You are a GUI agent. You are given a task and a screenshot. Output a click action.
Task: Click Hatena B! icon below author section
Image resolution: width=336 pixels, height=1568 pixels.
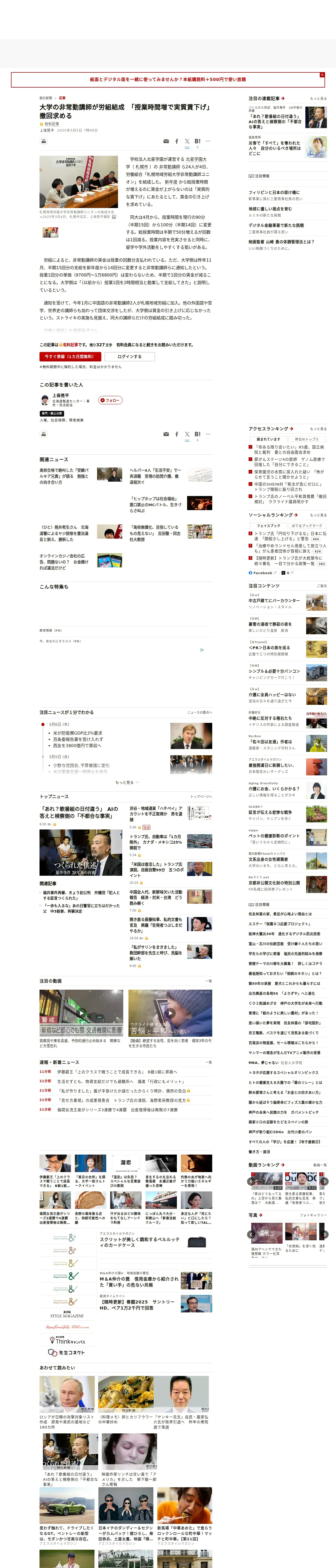pos(198,434)
